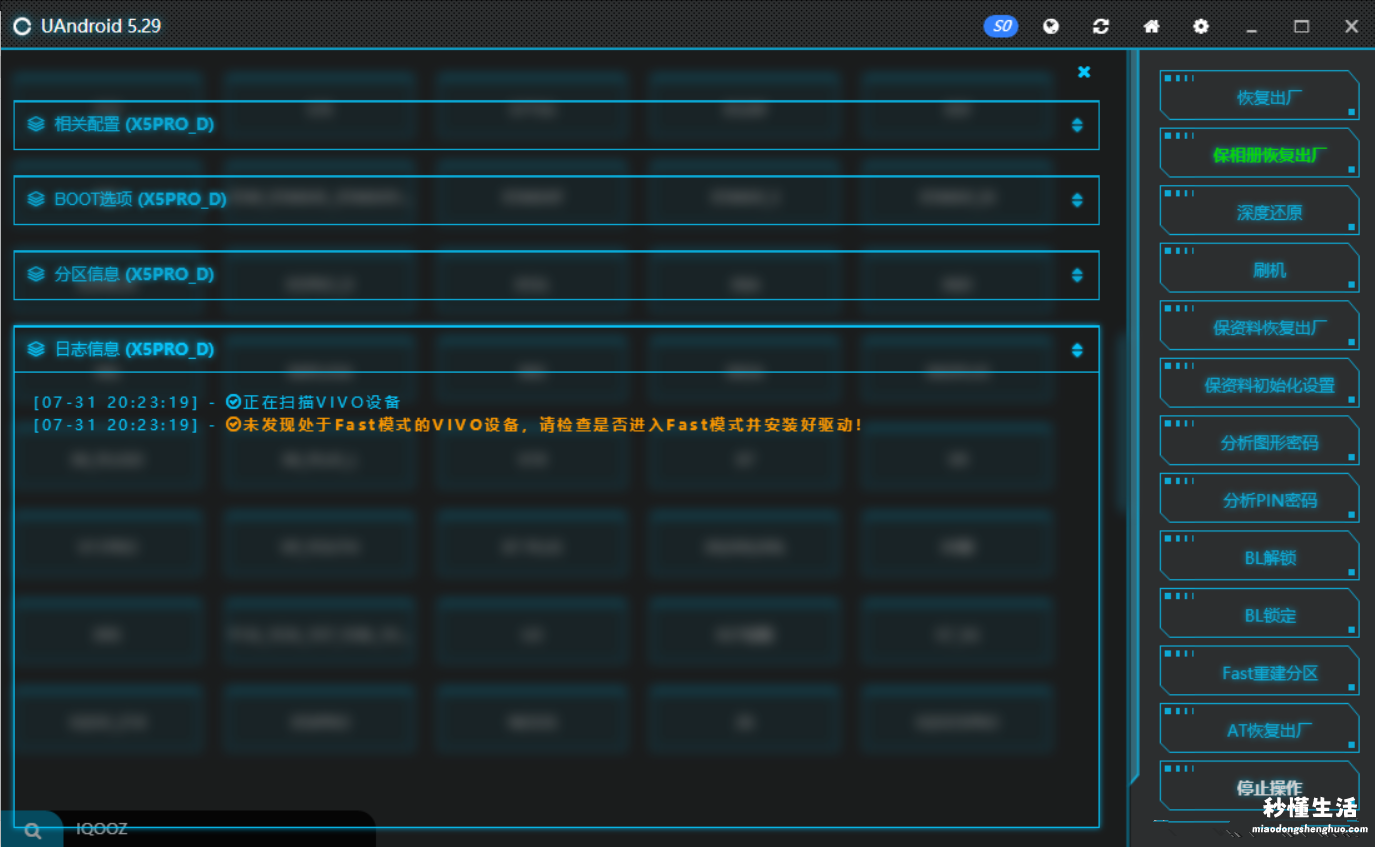Click 相关配置 (X5PRO_D) header text

tap(134, 124)
